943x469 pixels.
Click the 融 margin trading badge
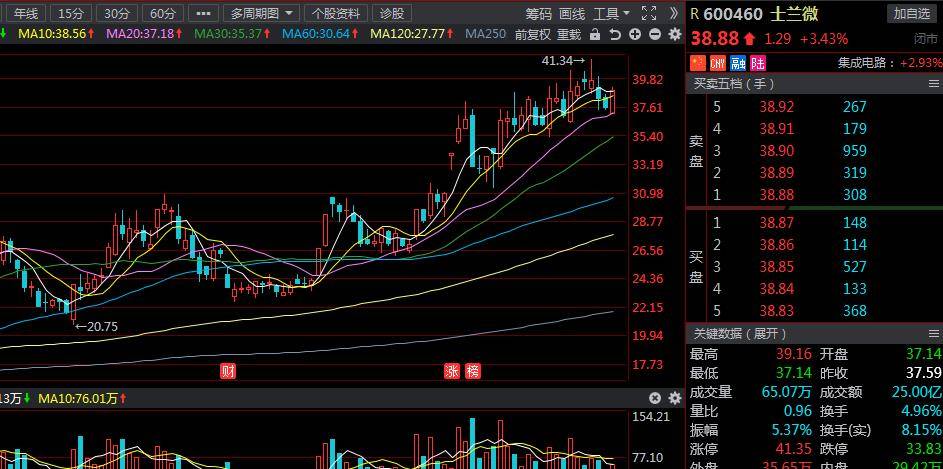pos(737,63)
